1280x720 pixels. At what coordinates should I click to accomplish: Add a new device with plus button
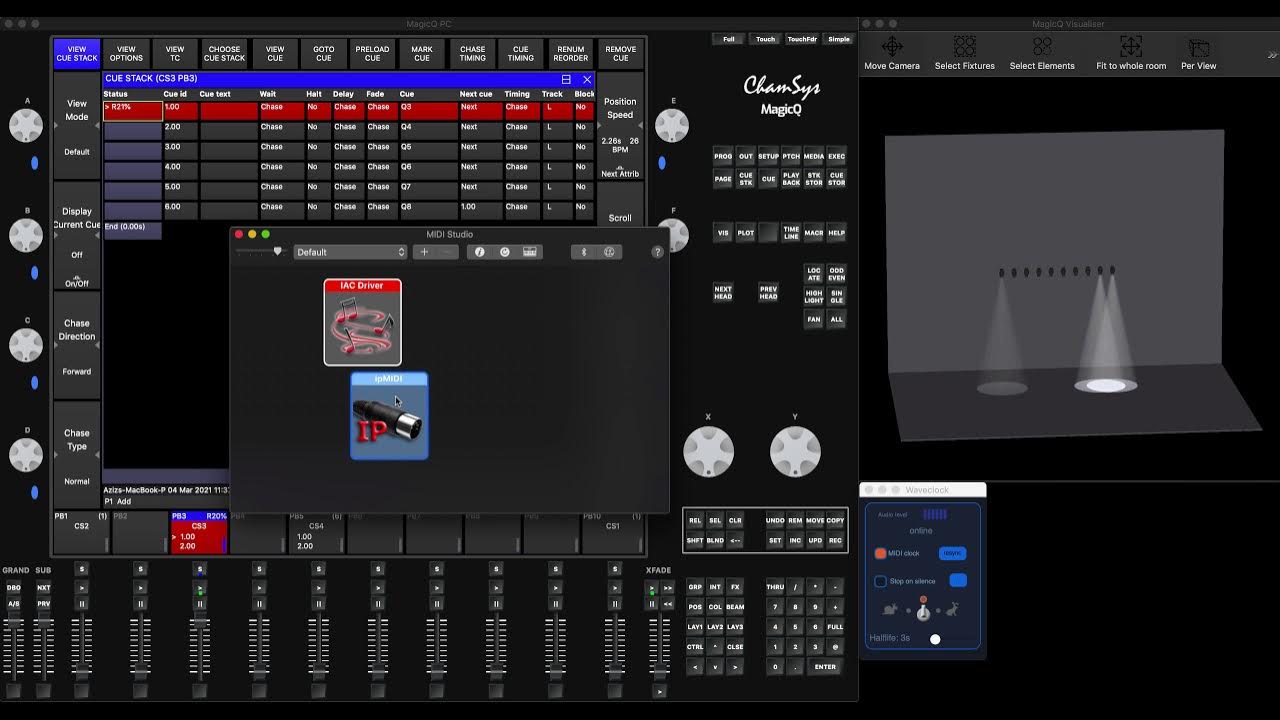pos(424,252)
